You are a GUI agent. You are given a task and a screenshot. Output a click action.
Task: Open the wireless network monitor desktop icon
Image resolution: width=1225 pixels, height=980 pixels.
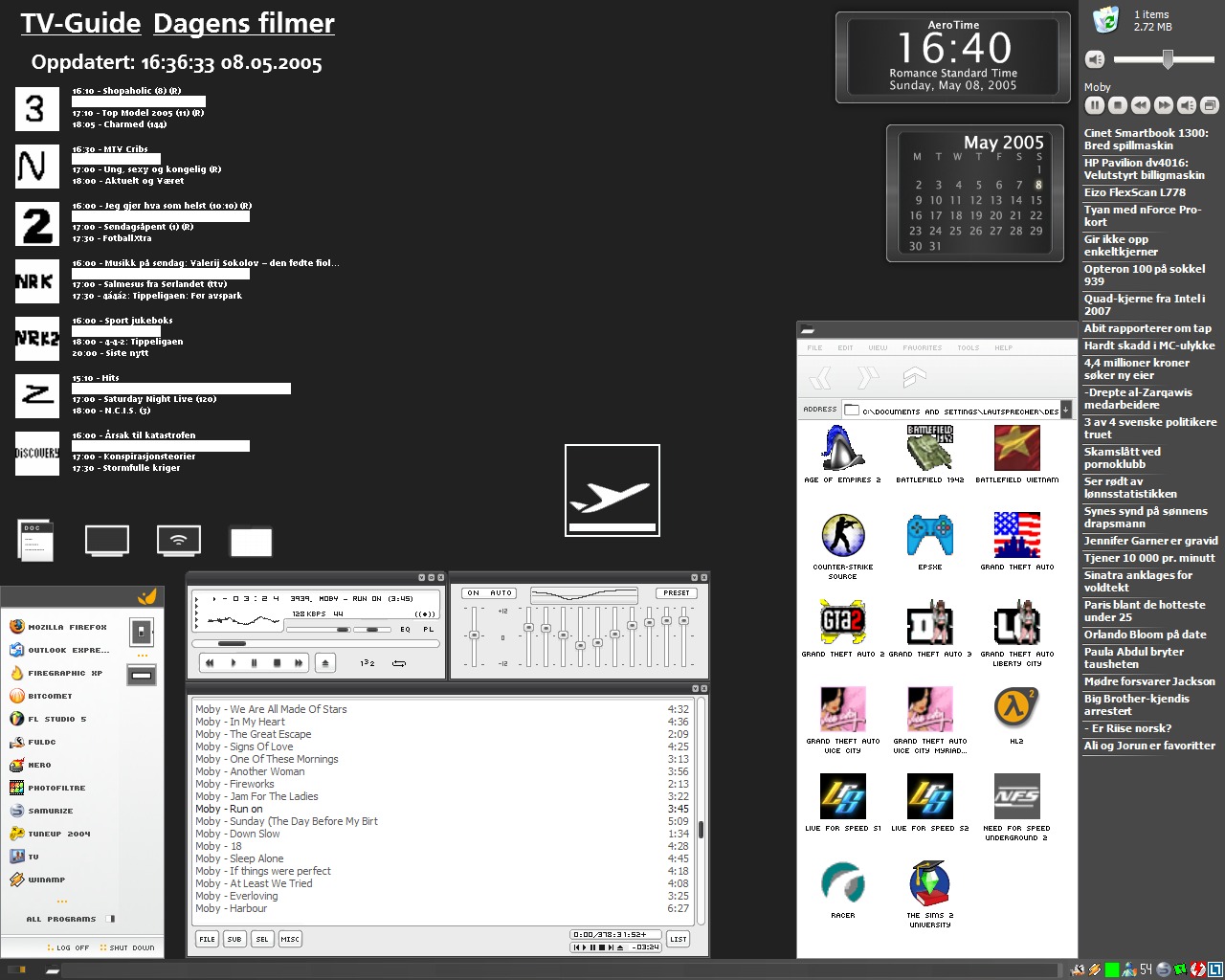click(x=179, y=540)
